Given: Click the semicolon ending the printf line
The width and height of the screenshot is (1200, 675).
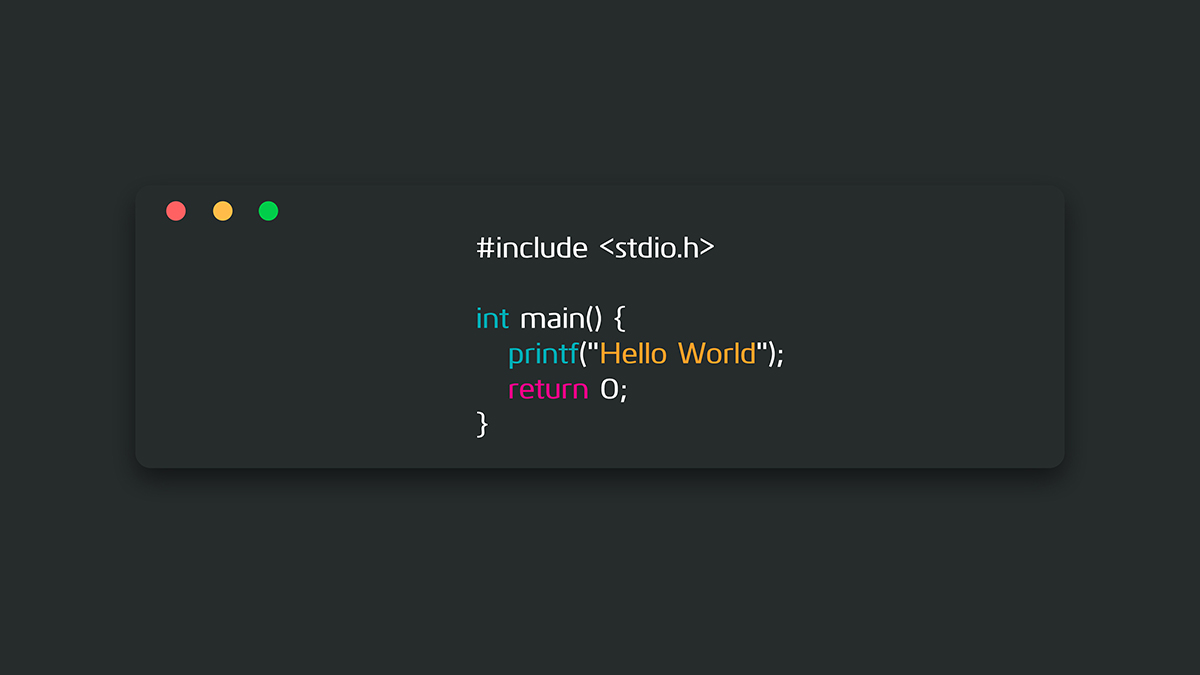Looking at the screenshot, I should point(781,357).
